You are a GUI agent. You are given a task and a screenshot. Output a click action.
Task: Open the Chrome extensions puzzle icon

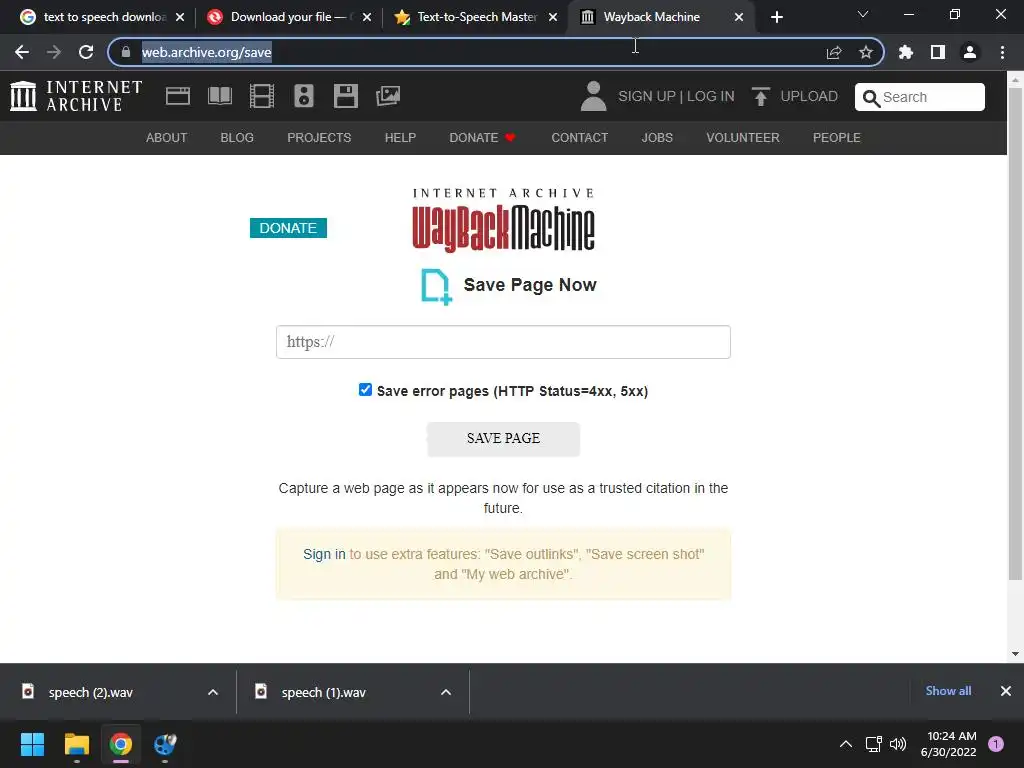(x=906, y=52)
